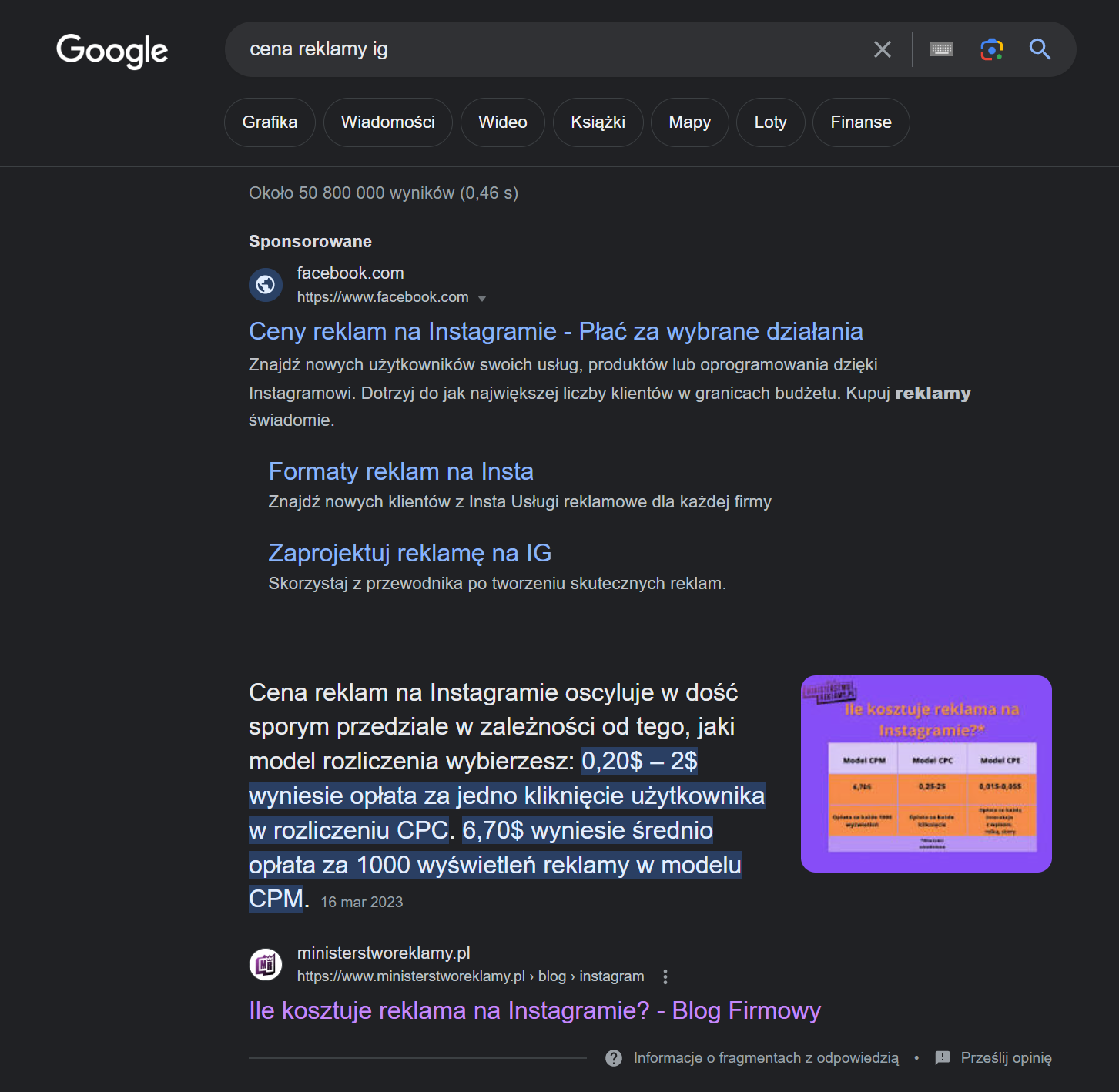Open sitelink Zaprojektuj reklamę na IG
Screen dimensions: 1119x1092
410,553
